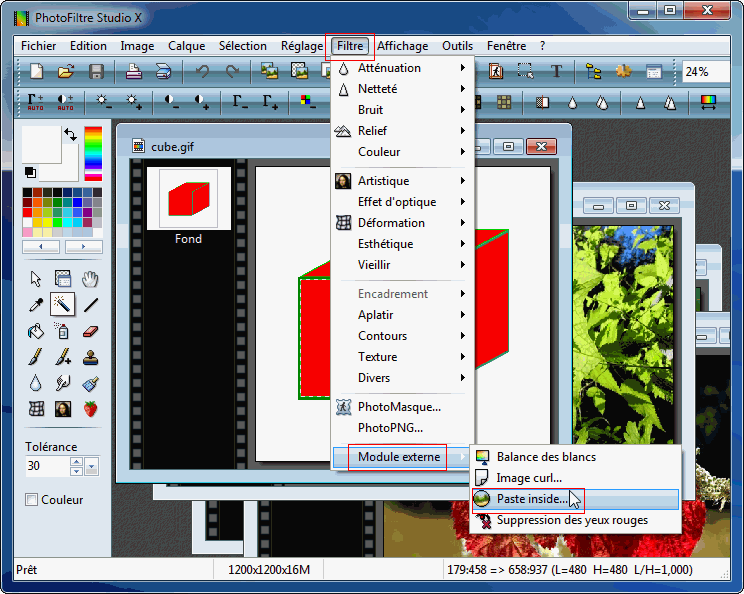Image resolution: width=744 pixels, height=594 pixels.
Task: Select the selection arrow pointer tool
Action: pyautogui.click(x=36, y=278)
